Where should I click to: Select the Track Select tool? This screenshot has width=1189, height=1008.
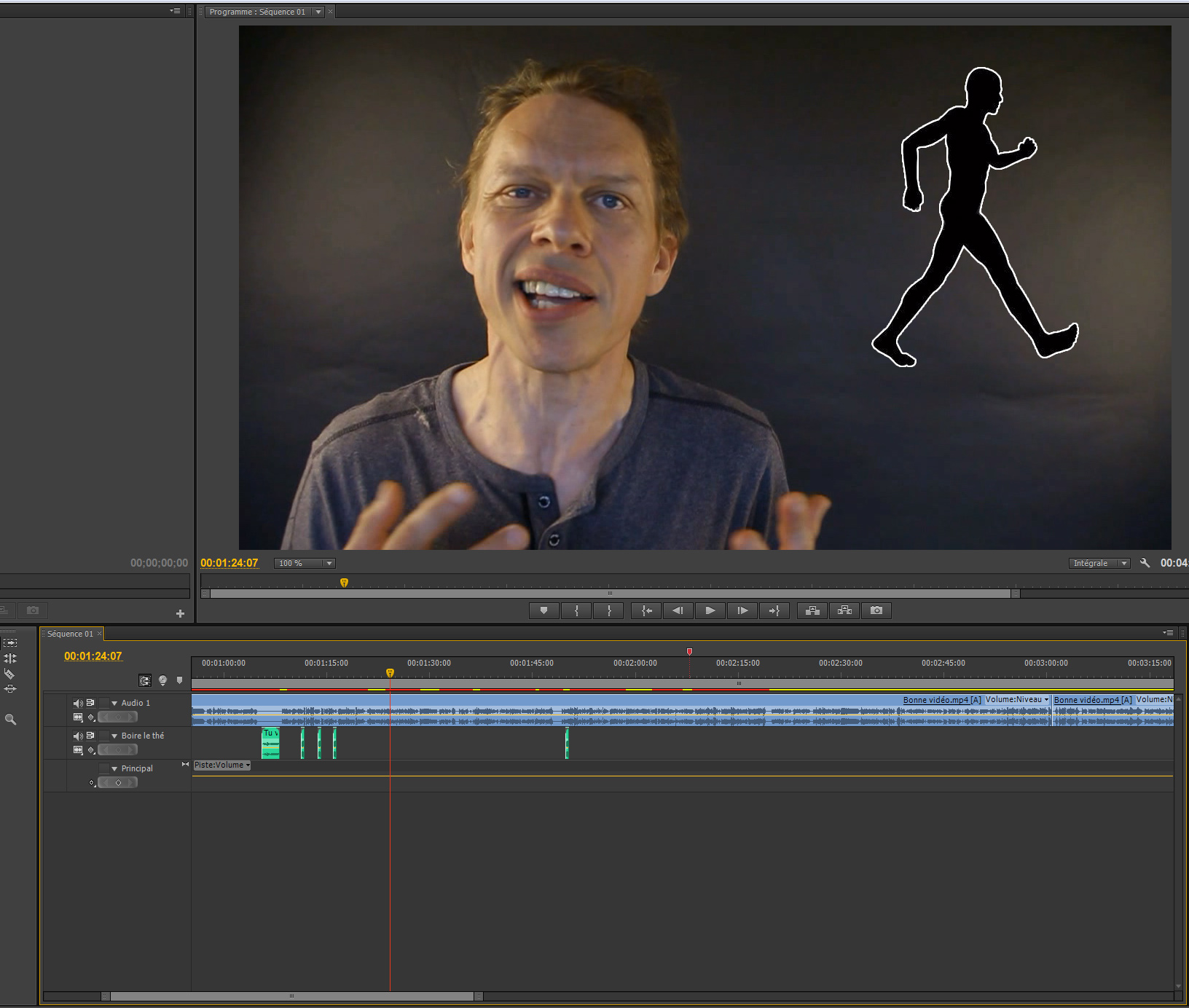point(10,642)
